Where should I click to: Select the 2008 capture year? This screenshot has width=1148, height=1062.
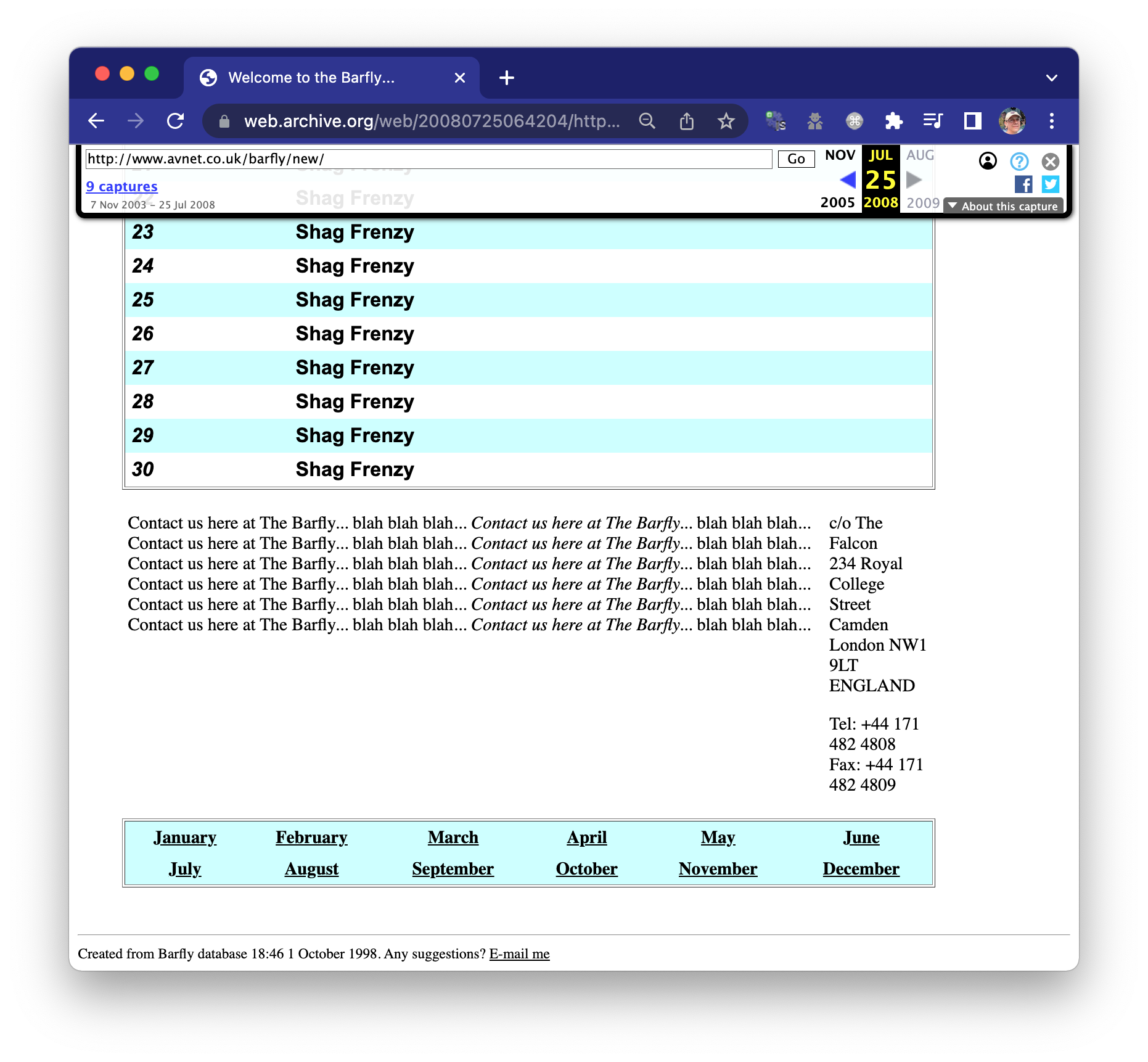click(x=880, y=202)
